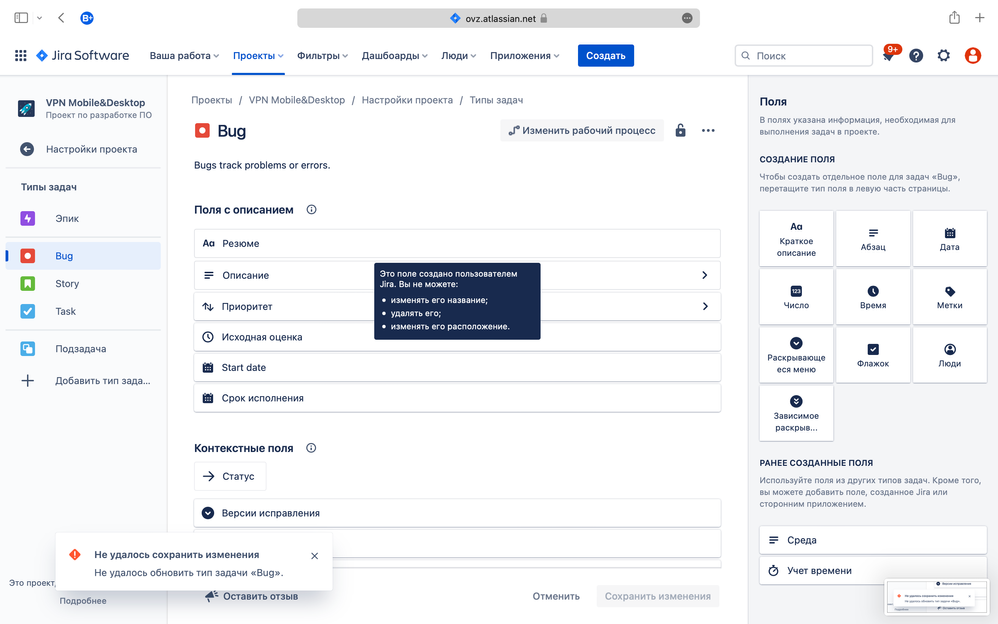Select the Абзац field type tile

[x=873, y=239]
